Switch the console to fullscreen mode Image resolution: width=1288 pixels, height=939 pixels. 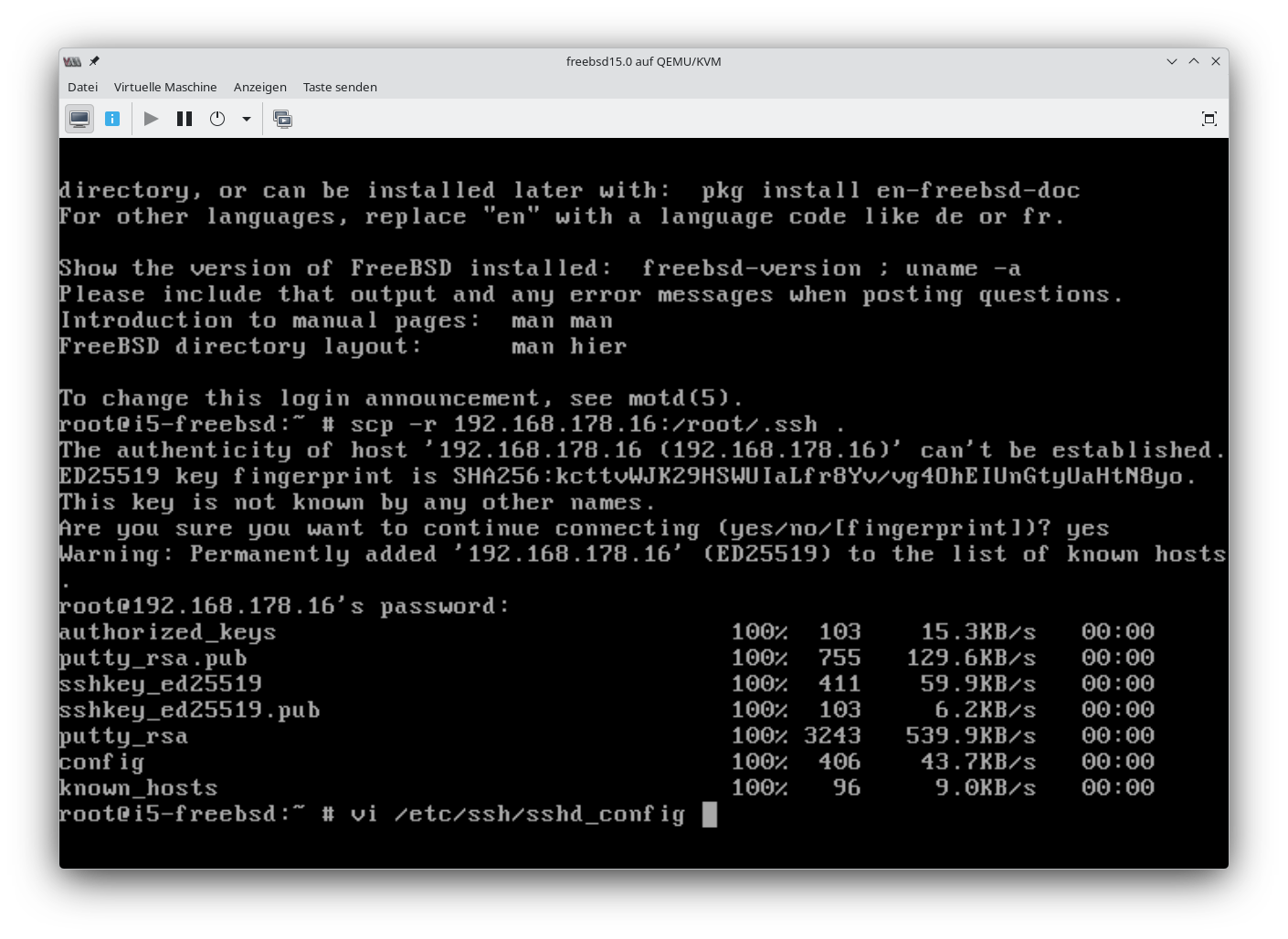pos(1209,119)
